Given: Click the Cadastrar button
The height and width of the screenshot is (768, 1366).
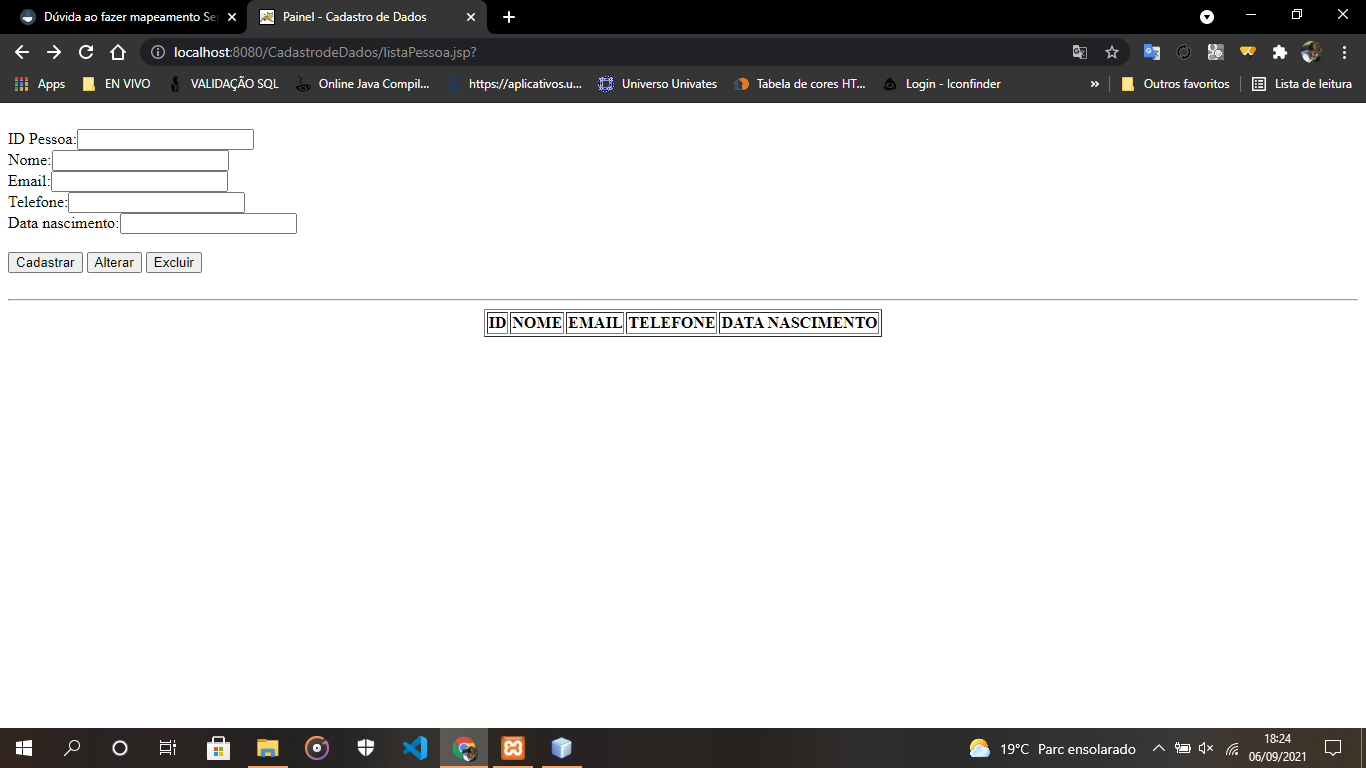Looking at the screenshot, I should 45,262.
